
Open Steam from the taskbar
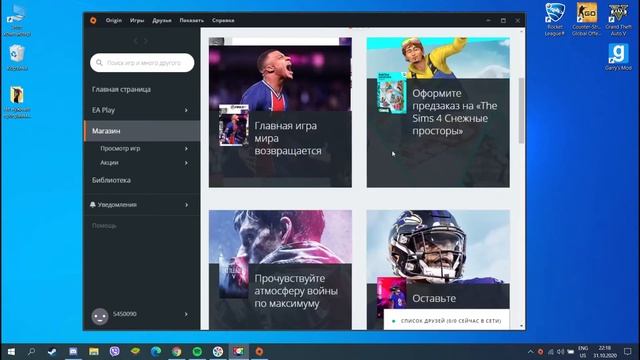point(52,351)
